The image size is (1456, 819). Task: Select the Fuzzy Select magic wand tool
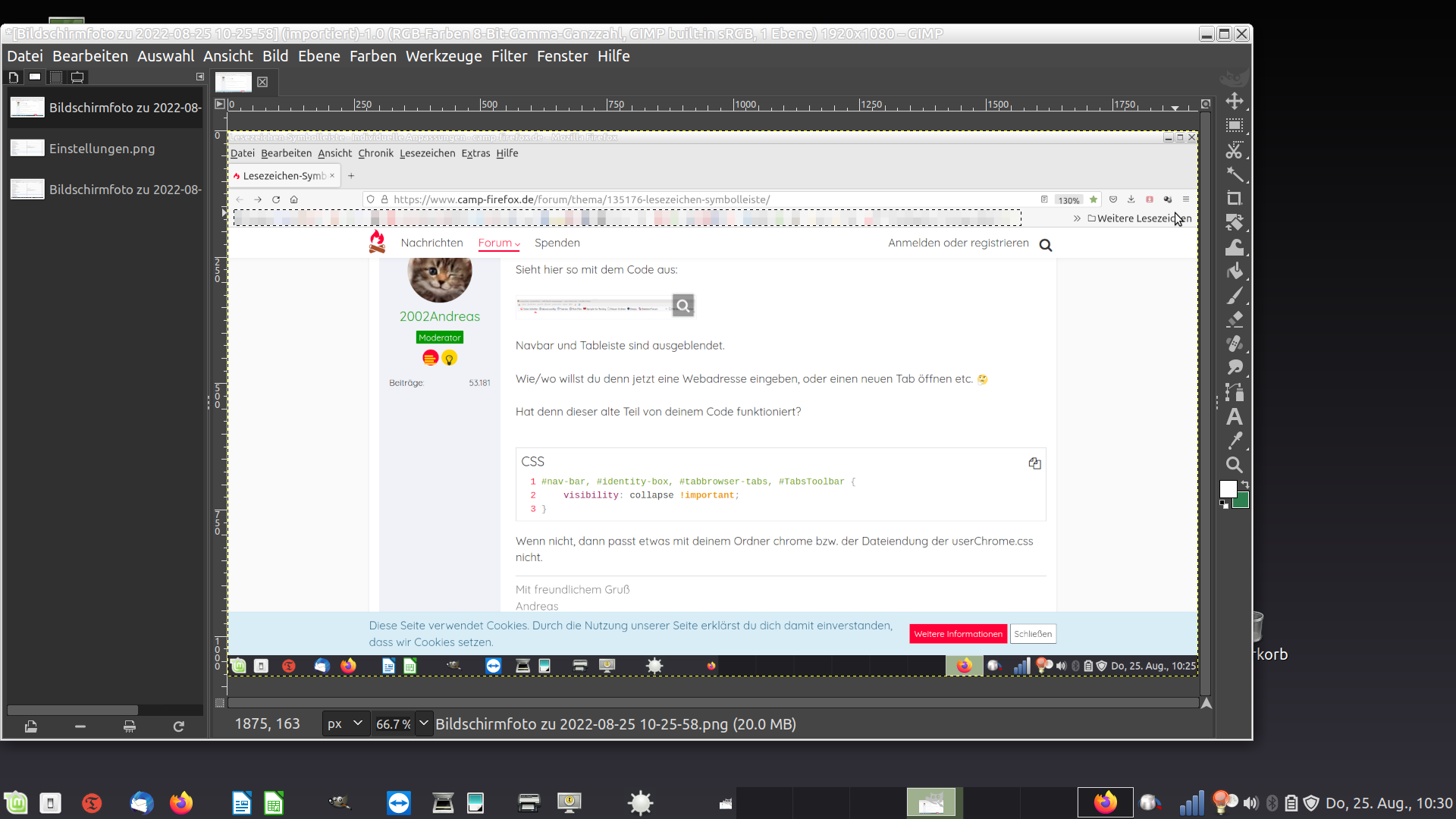click(1235, 174)
